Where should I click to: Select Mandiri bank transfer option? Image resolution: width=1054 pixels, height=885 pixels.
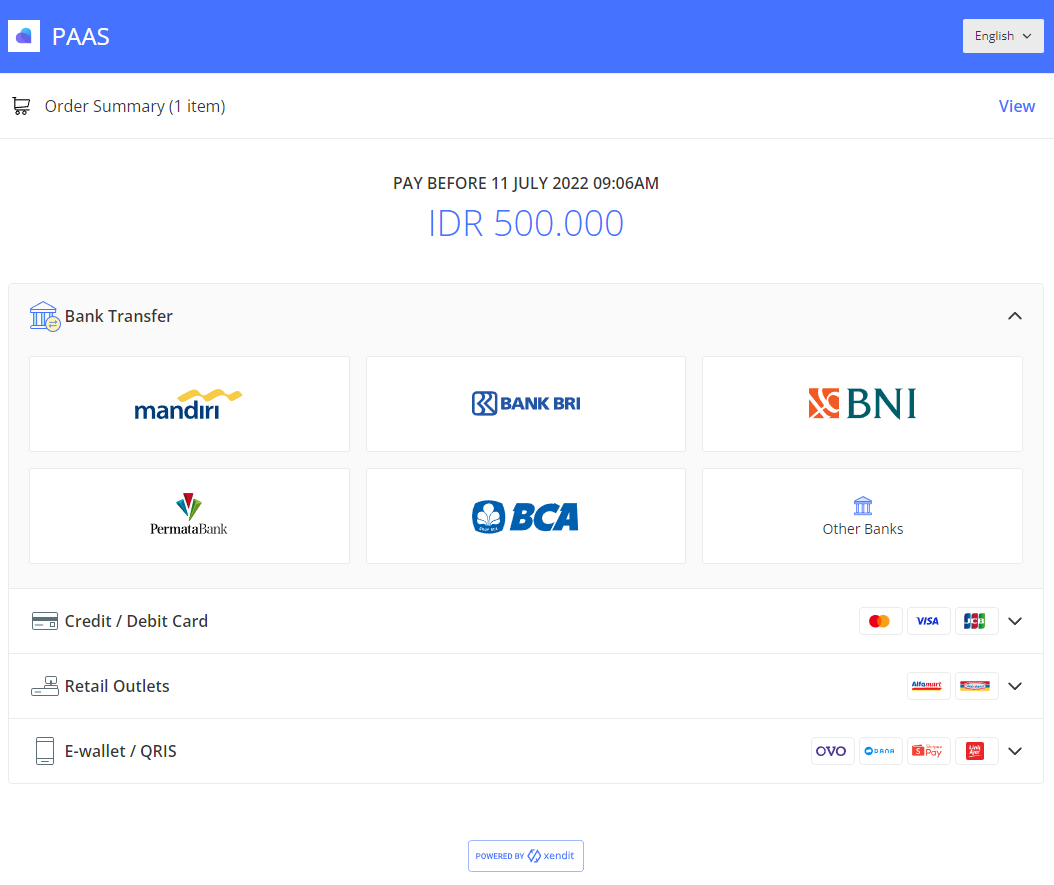point(190,404)
